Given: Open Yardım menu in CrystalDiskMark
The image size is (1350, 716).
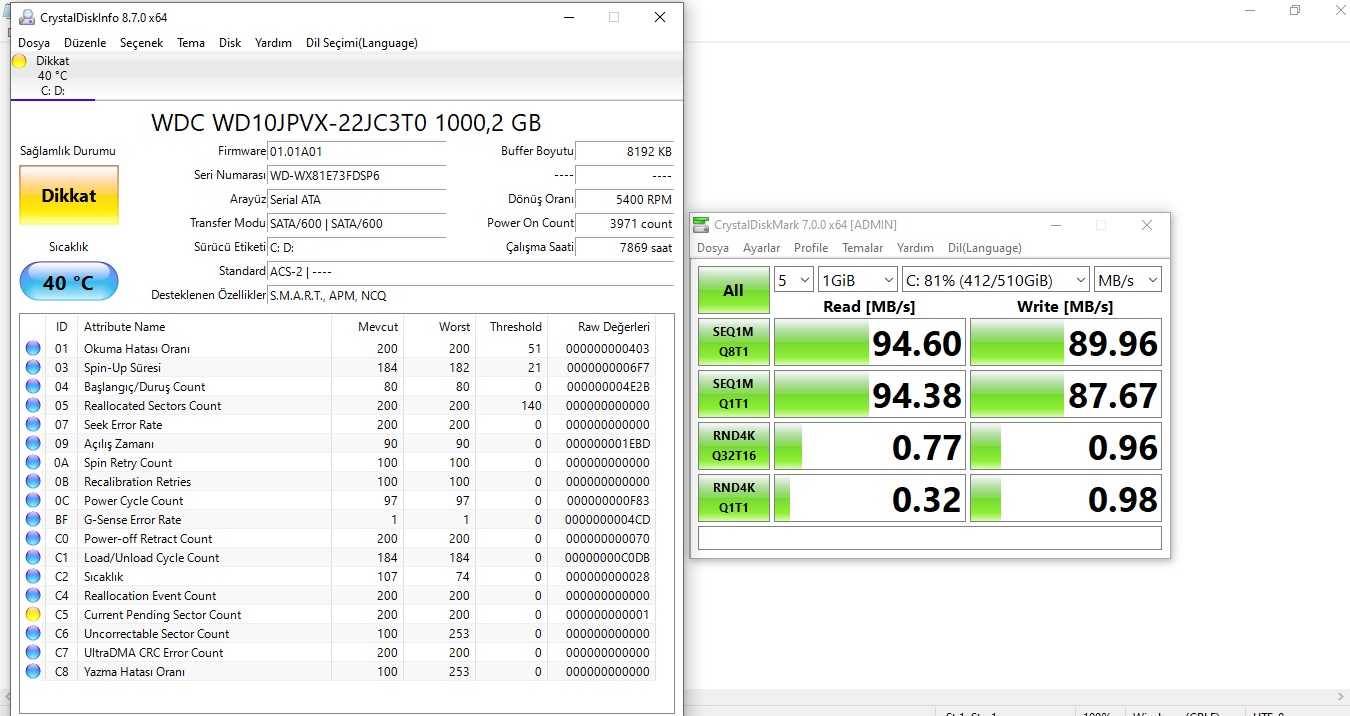Looking at the screenshot, I should tap(915, 248).
